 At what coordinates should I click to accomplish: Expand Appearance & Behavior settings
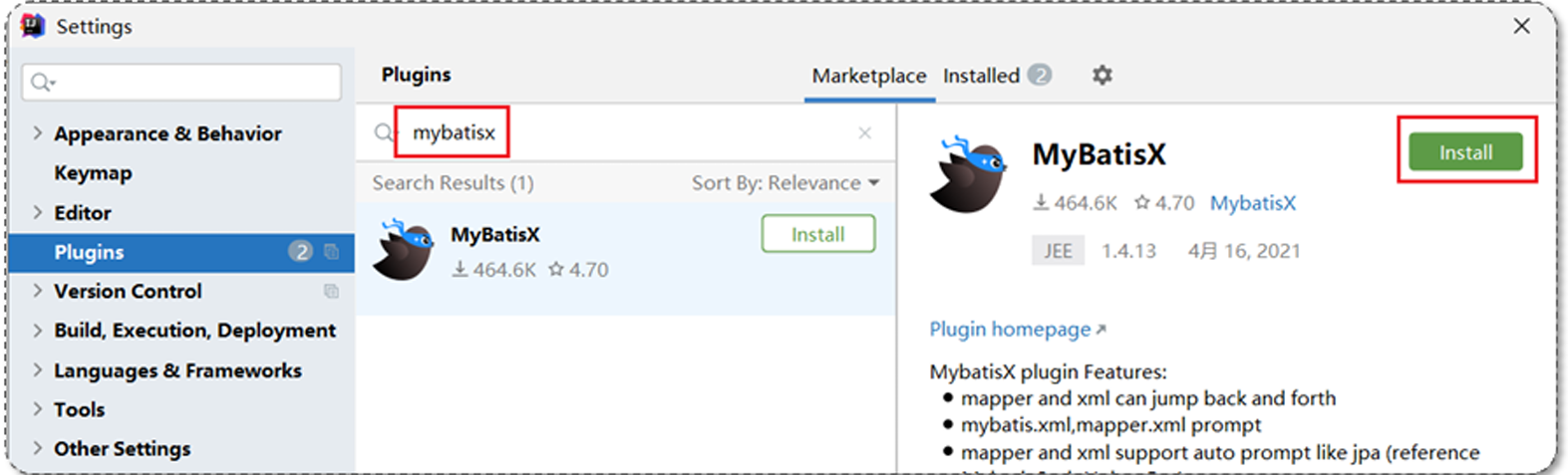pyautogui.click(x=37, y=132)
